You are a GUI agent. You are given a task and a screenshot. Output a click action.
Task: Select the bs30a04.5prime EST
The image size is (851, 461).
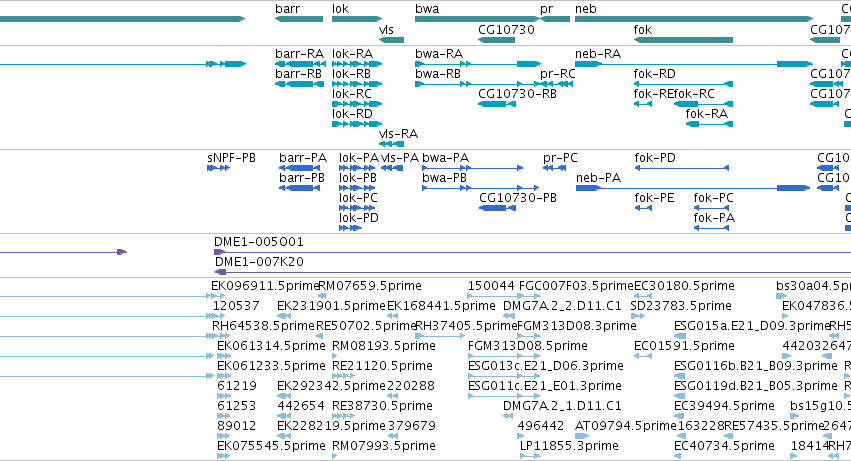click(781, 296)
